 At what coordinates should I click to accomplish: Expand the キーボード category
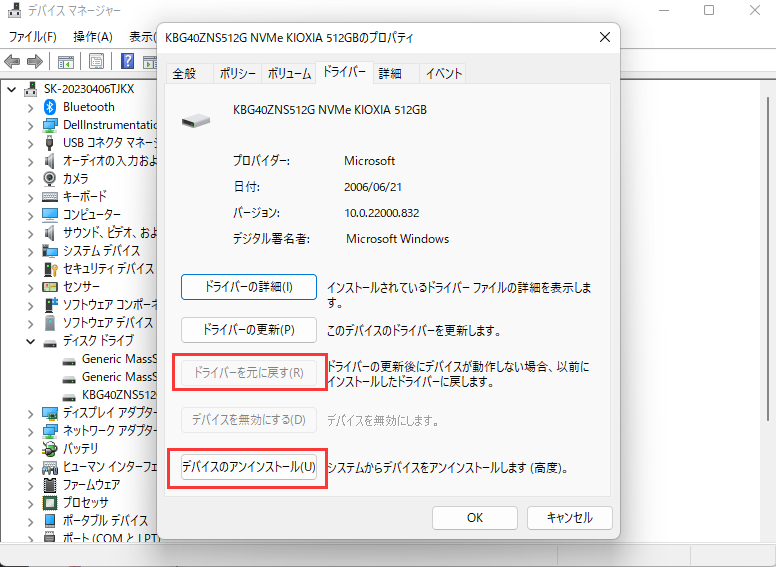[x=31, y=197]
